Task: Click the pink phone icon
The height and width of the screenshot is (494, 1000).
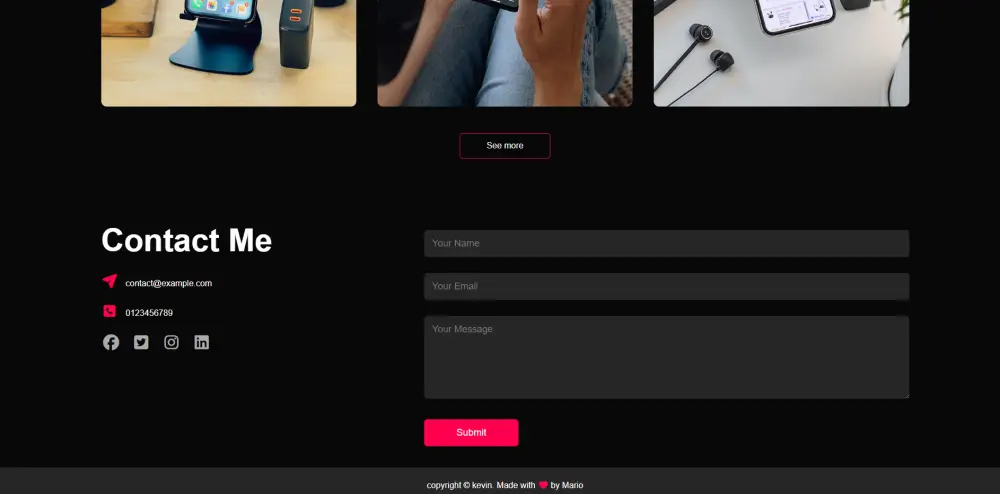Action: [110, 311]
